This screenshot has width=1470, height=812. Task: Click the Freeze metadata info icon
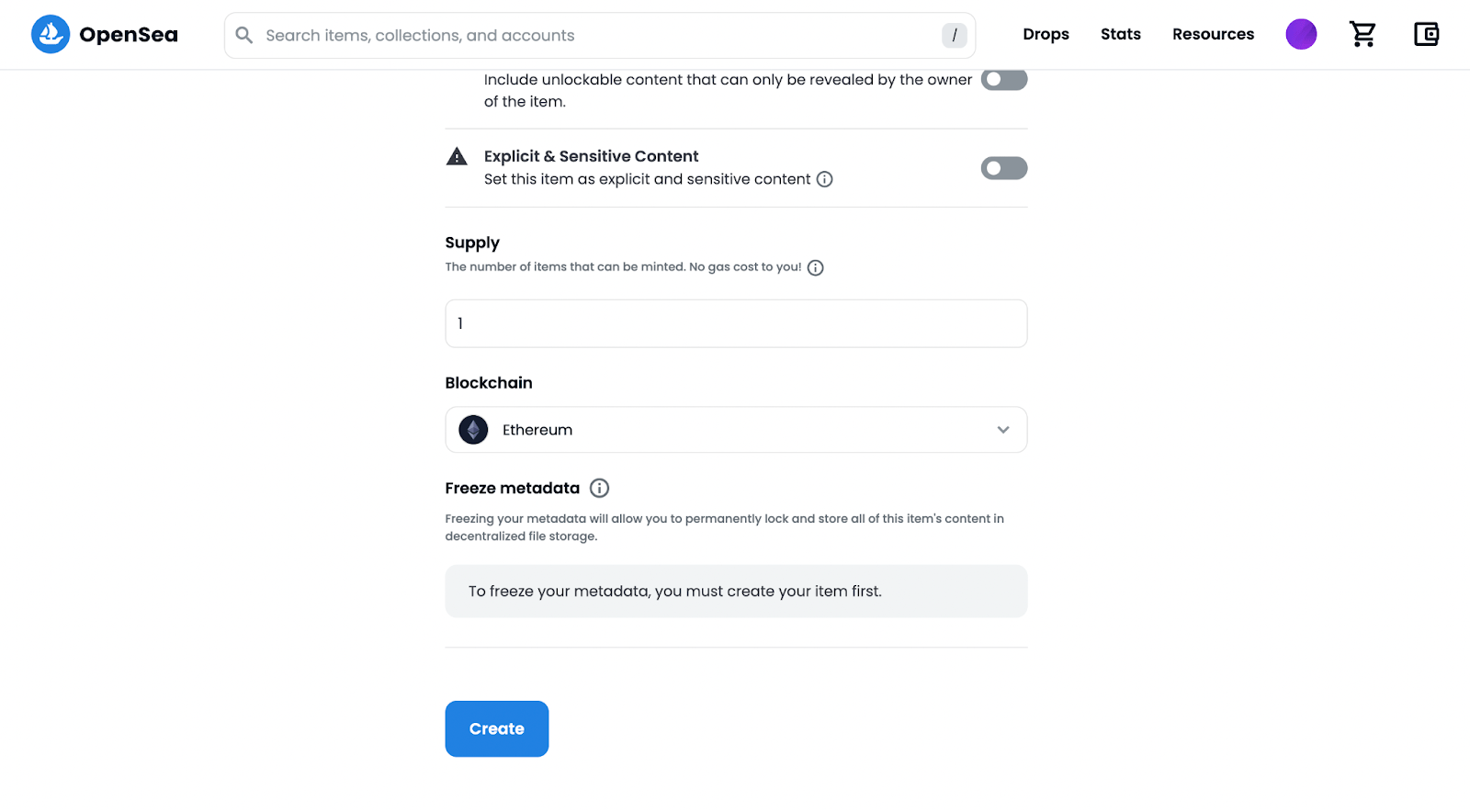pos(599,488)
